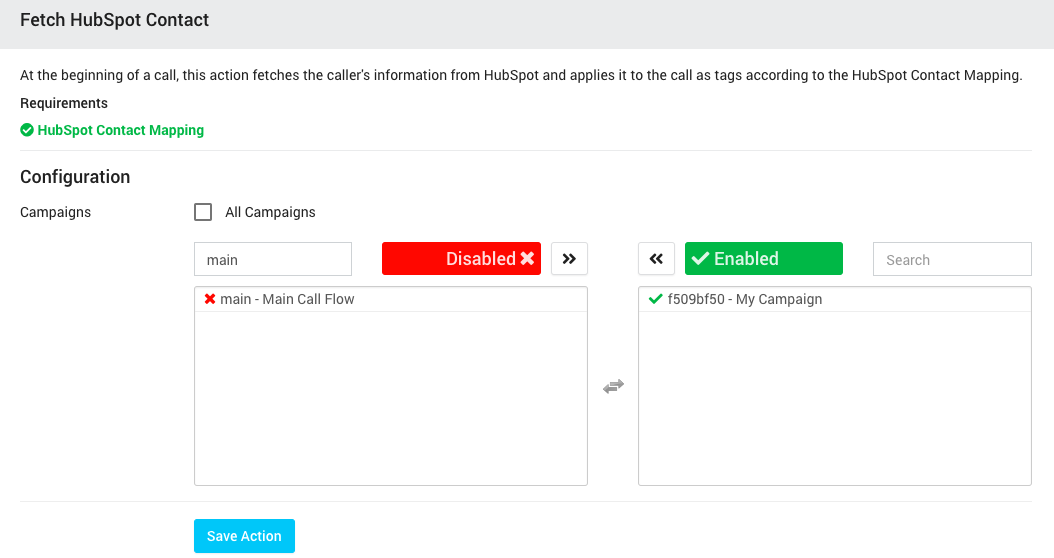Click green circle check icon under Requirements
The image size is (1054, 558).
[27, 130]
